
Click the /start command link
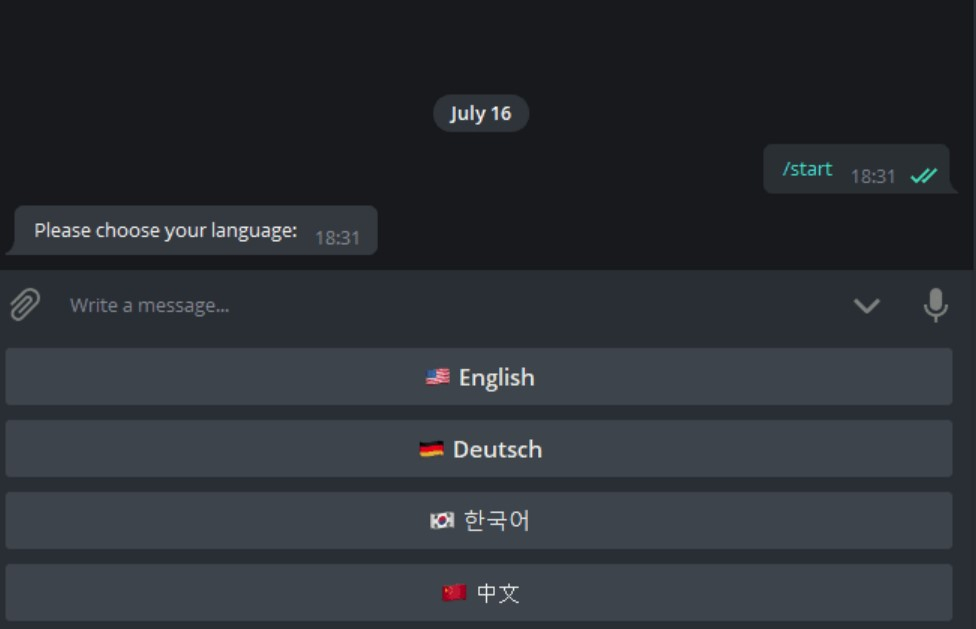(807, 169)
